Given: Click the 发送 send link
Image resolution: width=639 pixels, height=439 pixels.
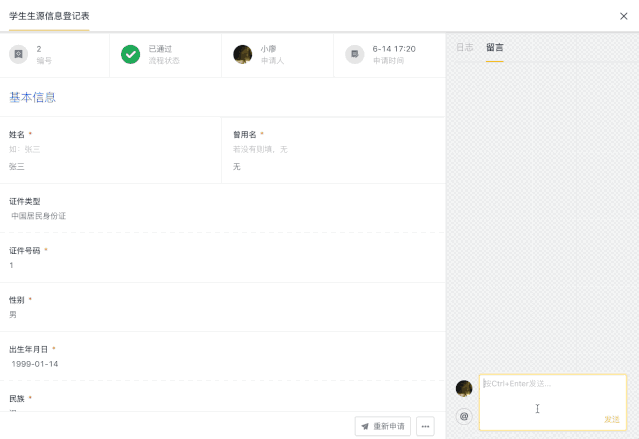Looking at the screenshot, I should click(x=612, y=419).
